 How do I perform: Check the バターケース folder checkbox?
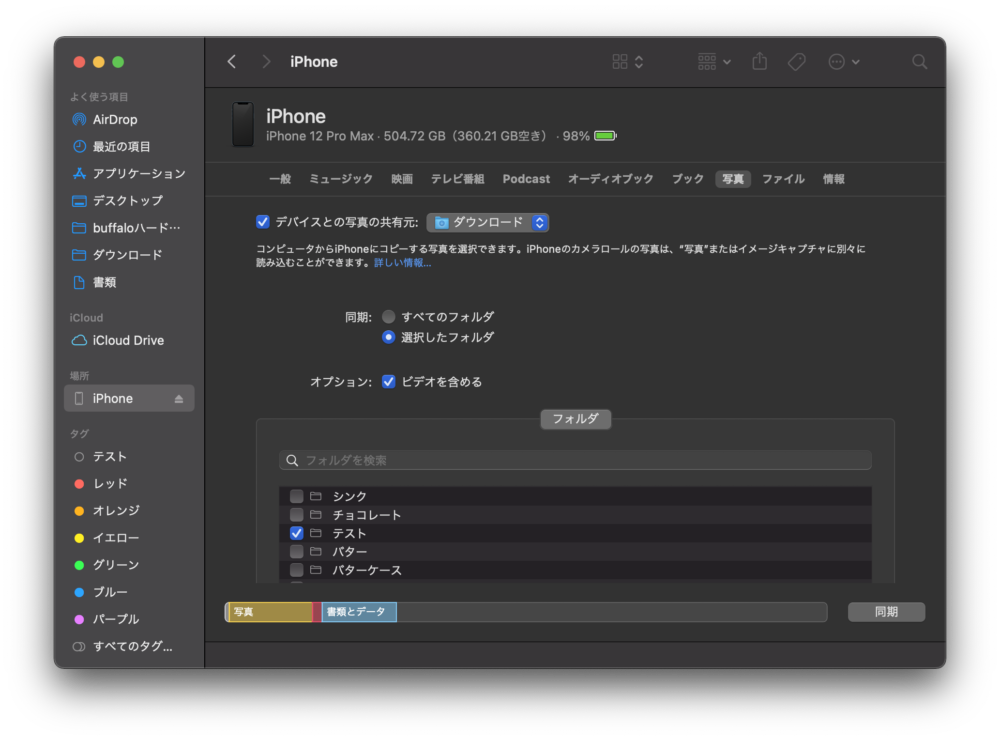pyautogui.click(x=297, y=570)
